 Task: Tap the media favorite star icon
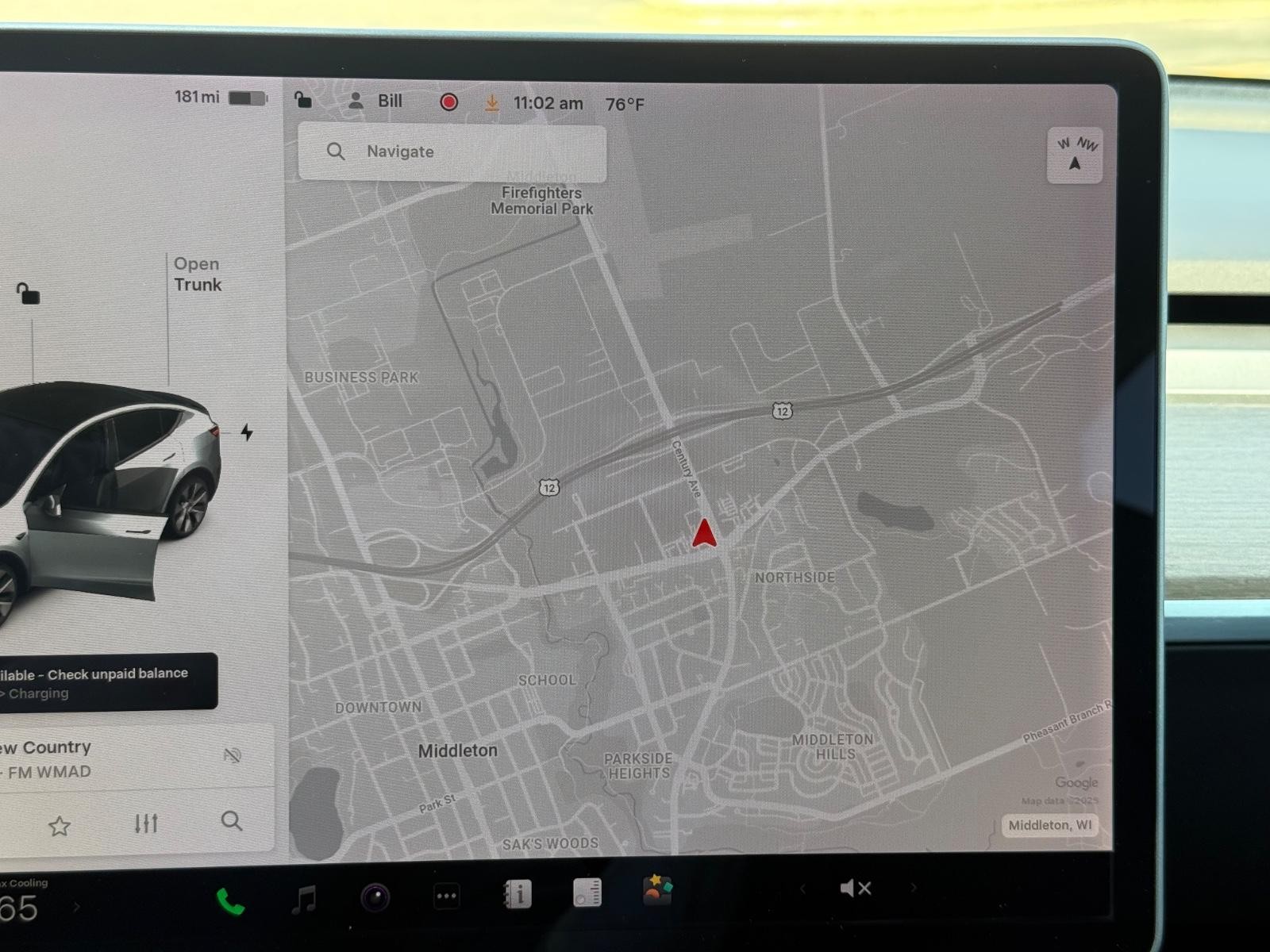click(x=60, y=827)
